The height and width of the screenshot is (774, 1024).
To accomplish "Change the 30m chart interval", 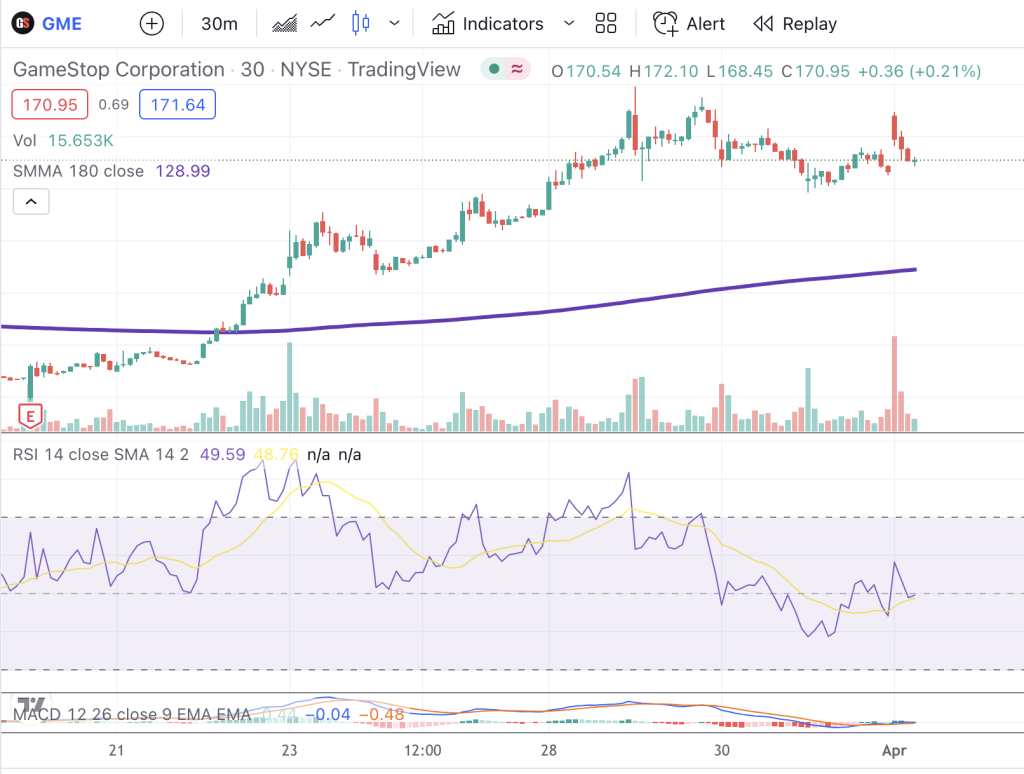I will click(x=219, y=24).
